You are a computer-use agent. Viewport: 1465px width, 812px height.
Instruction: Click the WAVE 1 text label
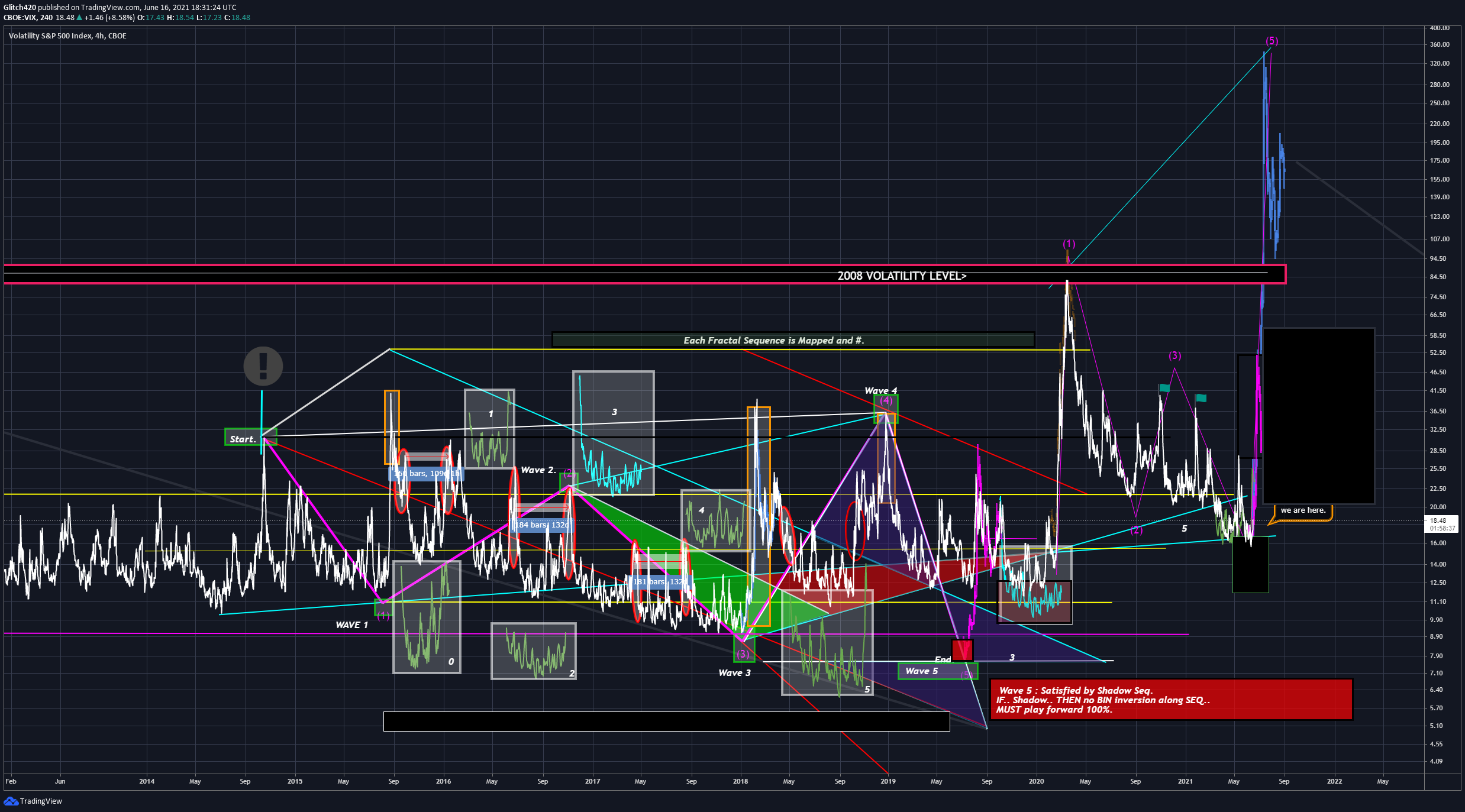pyautogui.click(x=351, y=625)
